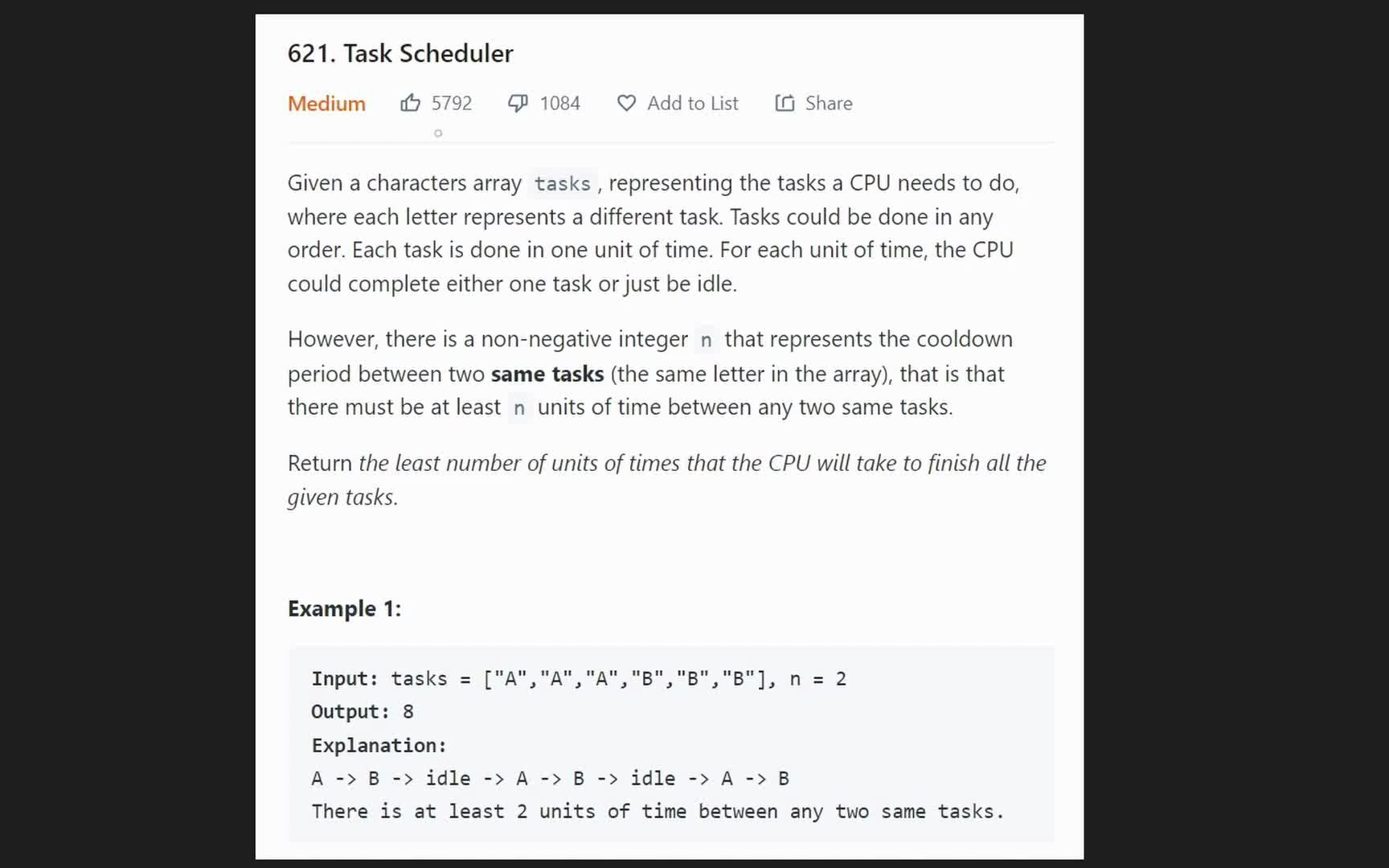1389x868 pixels.
Task: Select the inline code snippet tasks
Action: (x=562, y=183)
